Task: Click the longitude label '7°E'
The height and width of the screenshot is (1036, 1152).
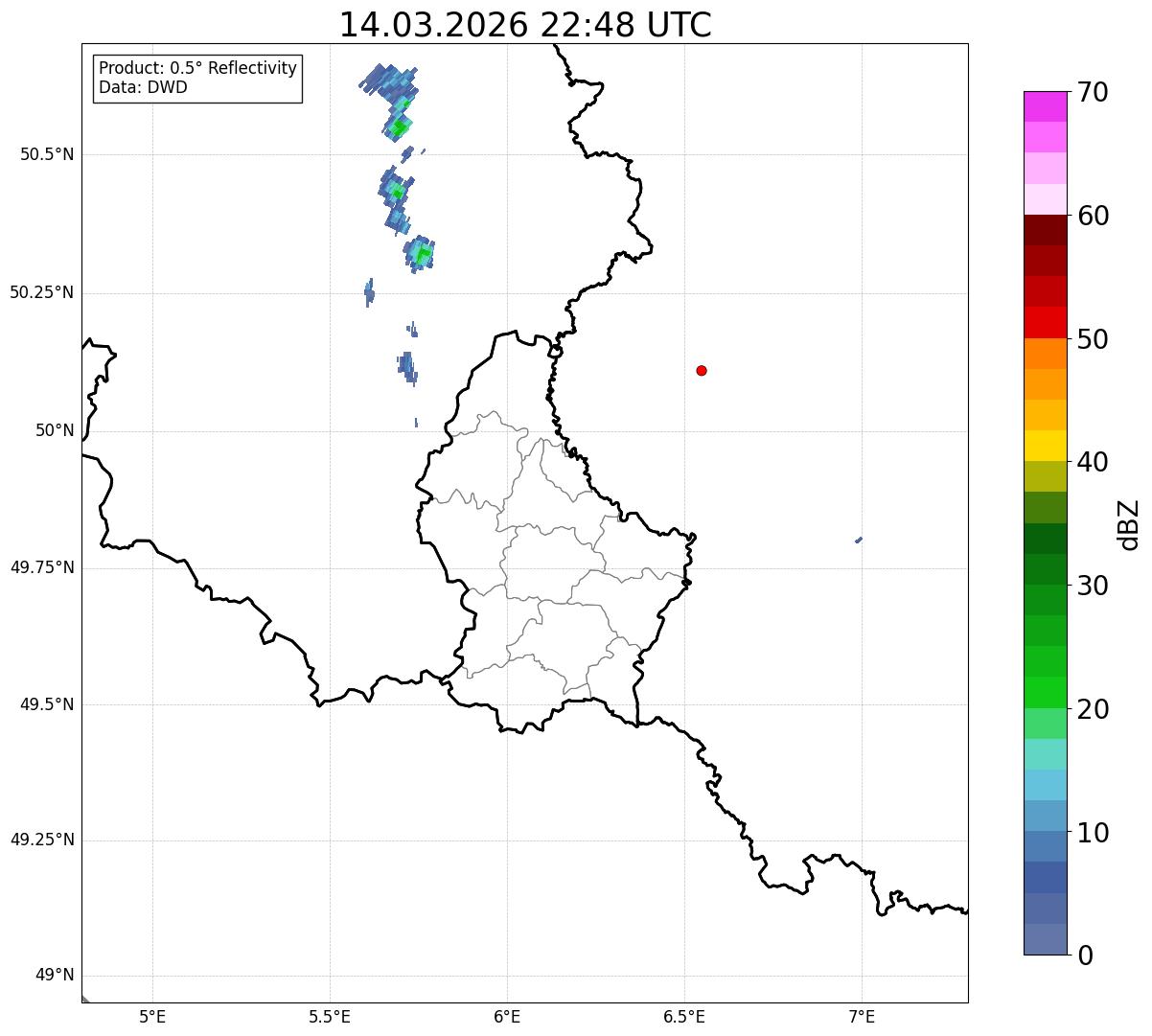Action: pyautogui.click(x=862, y=1016)
